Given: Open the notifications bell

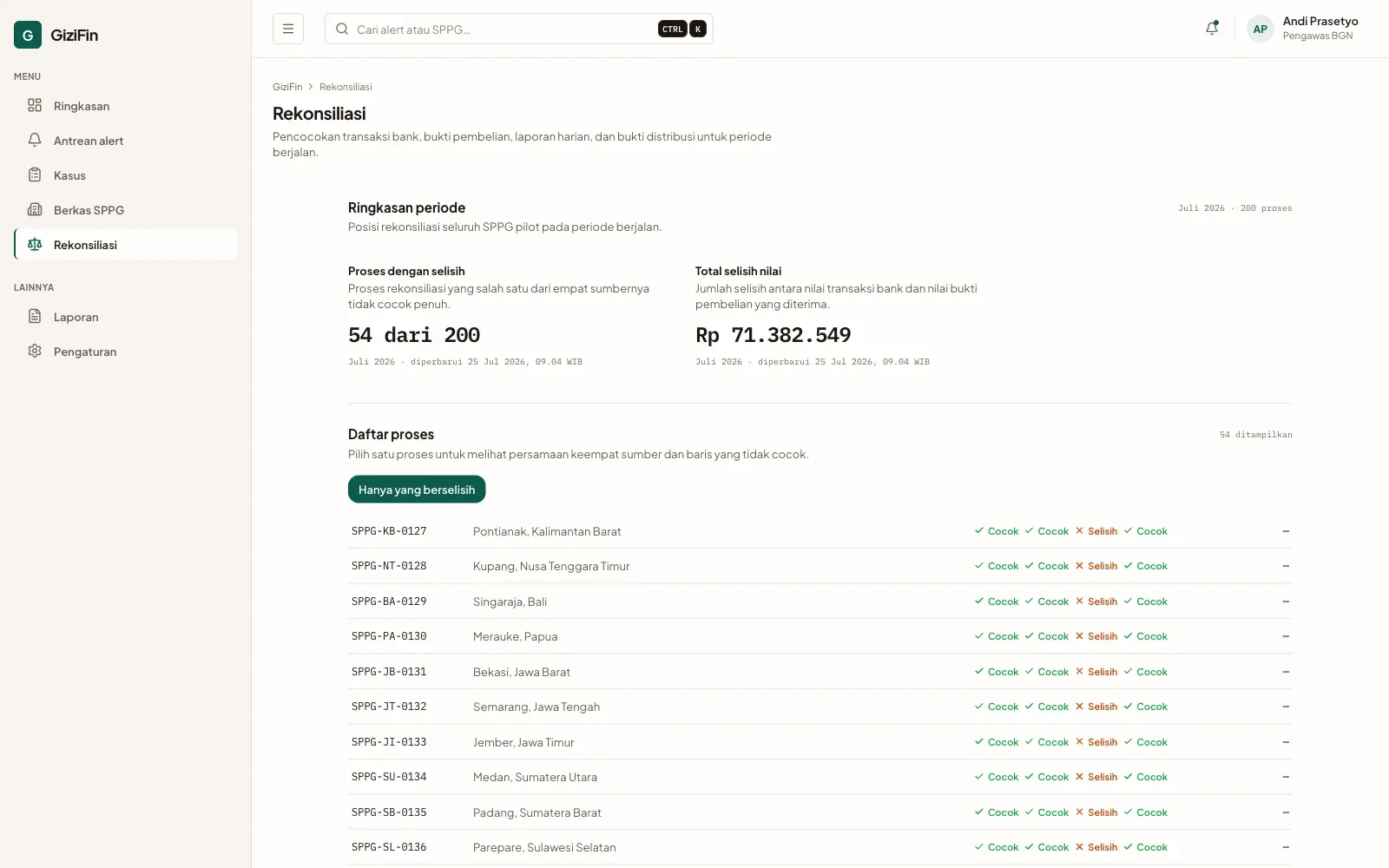Looking at the screenshot, I should (x=1212, y=29).
